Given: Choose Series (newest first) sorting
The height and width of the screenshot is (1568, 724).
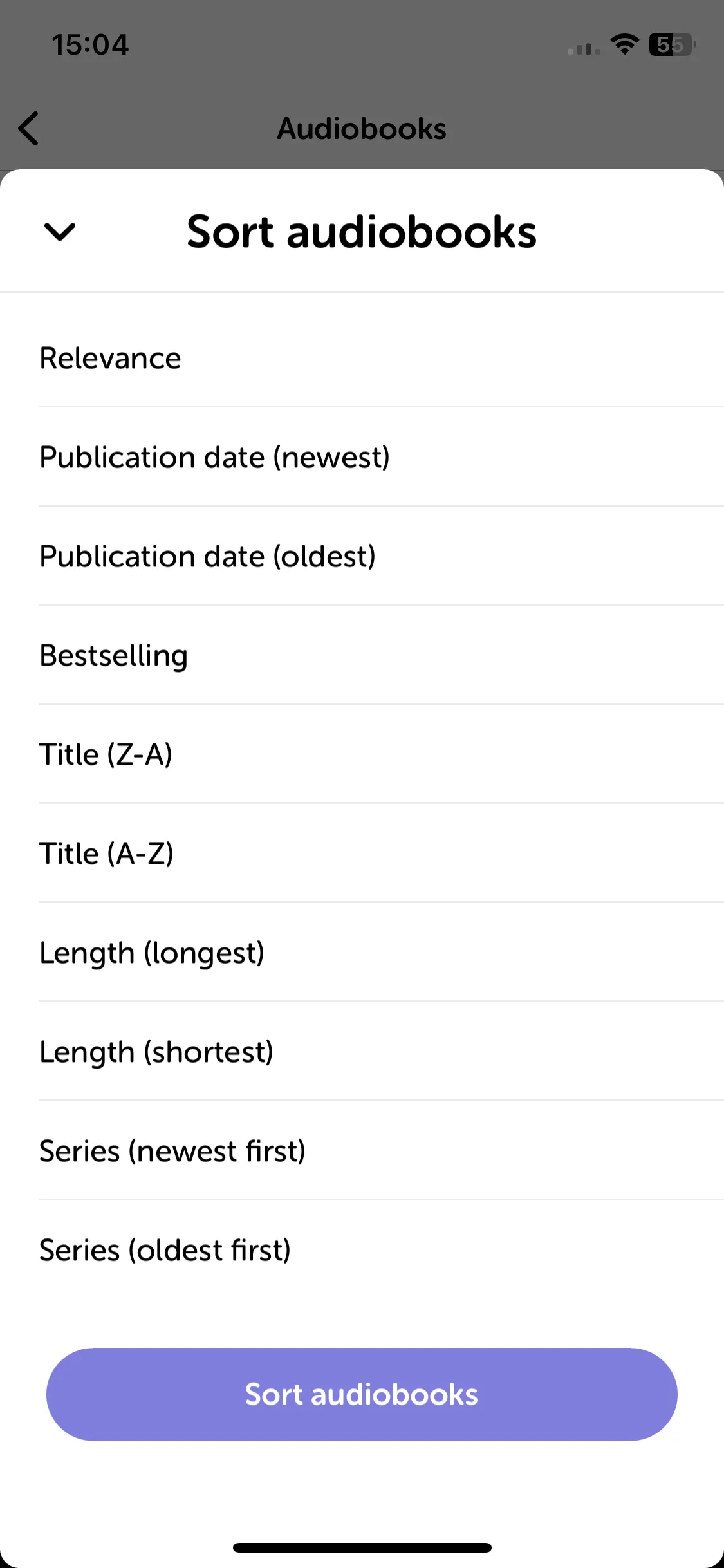Looking at the screenshot, I should (362, 1151).
